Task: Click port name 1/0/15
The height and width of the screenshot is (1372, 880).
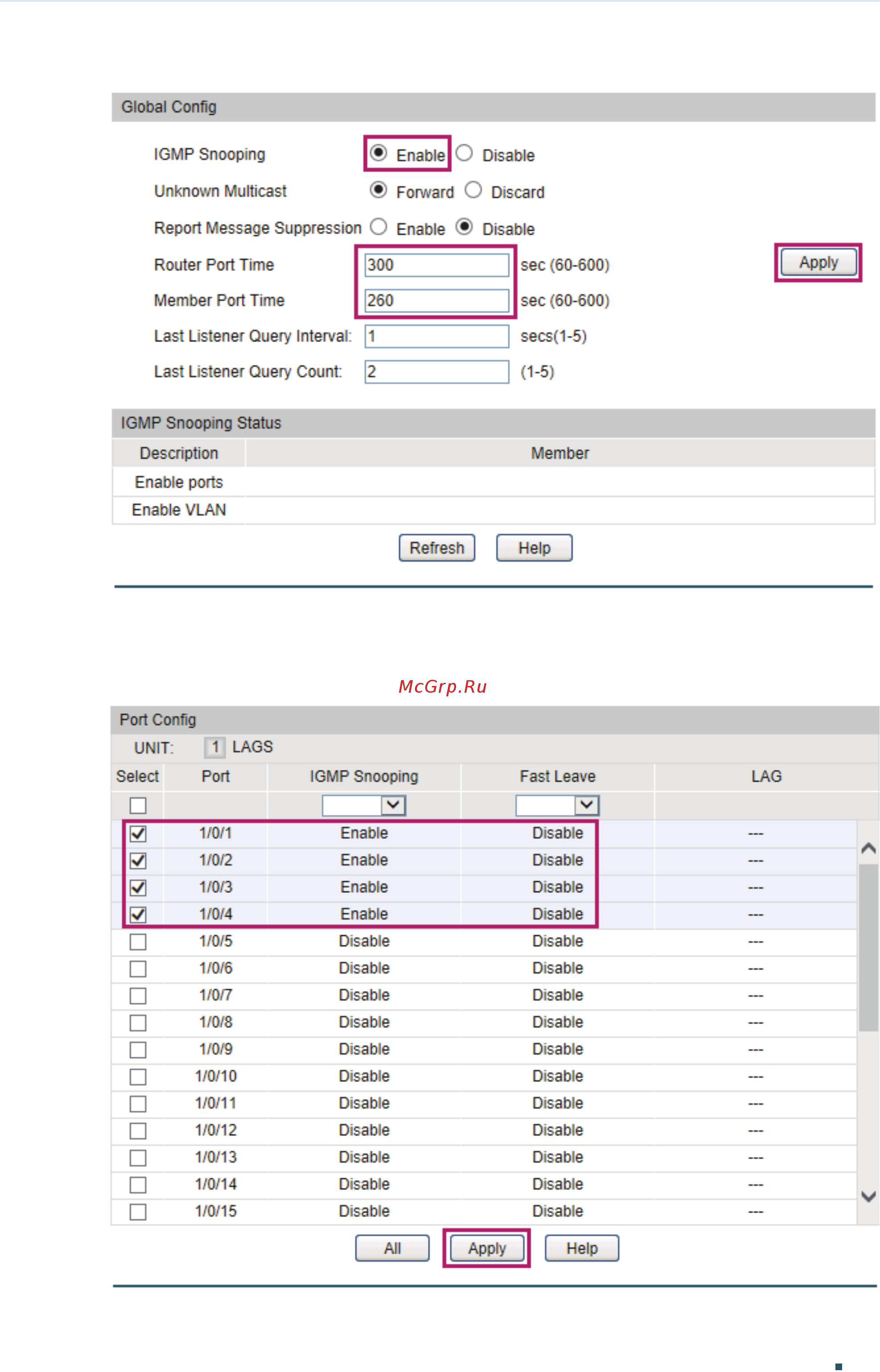Action: (215, 1211)
